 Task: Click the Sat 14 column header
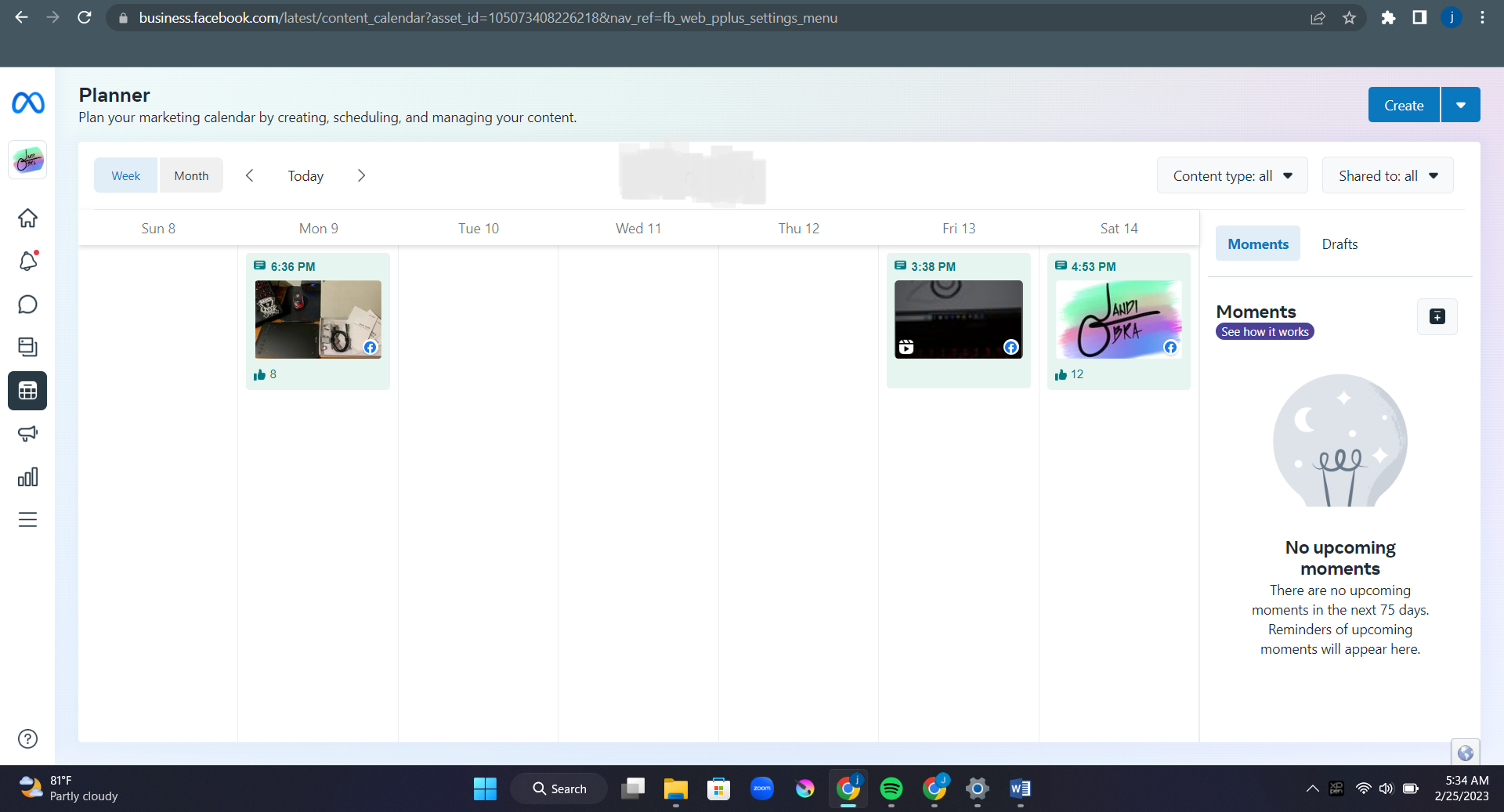(1119, 228)
